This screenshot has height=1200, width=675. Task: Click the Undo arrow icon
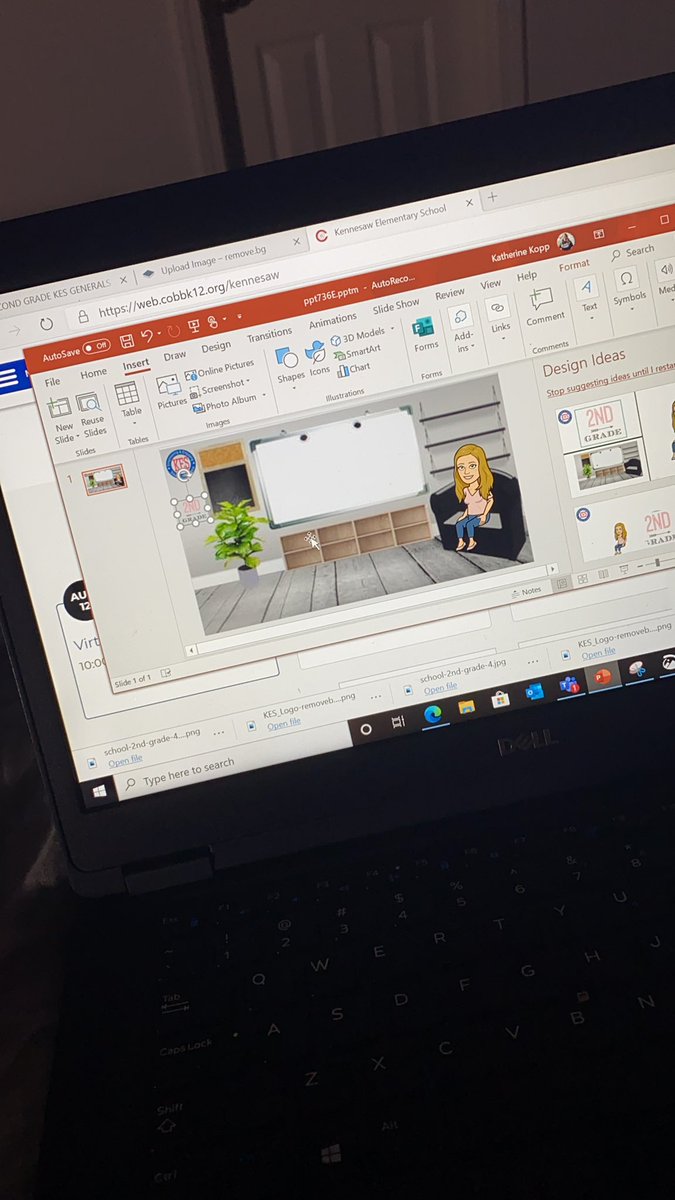tap(149, 336)
